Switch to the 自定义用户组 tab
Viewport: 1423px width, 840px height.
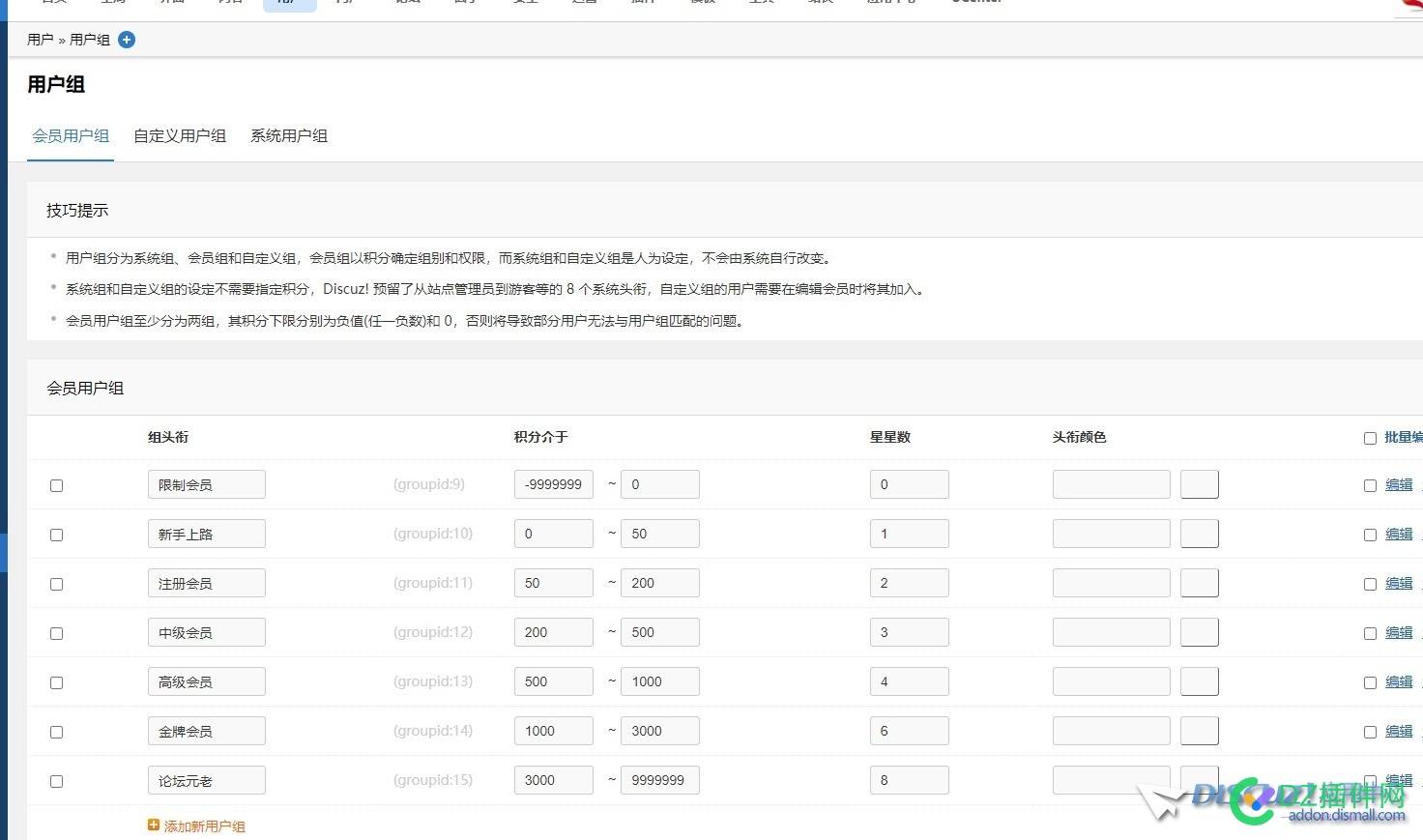180,136
